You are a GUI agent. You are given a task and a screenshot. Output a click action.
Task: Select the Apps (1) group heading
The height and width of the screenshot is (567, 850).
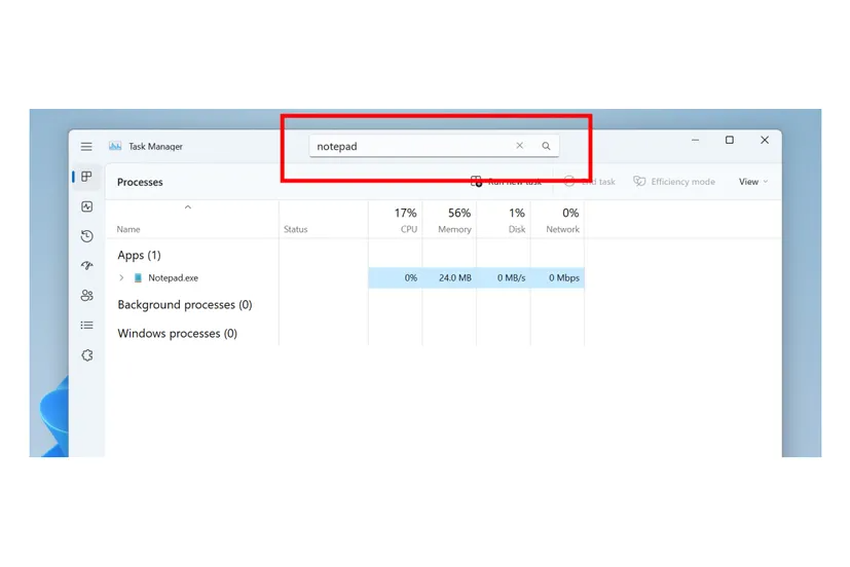pos(139,255)
